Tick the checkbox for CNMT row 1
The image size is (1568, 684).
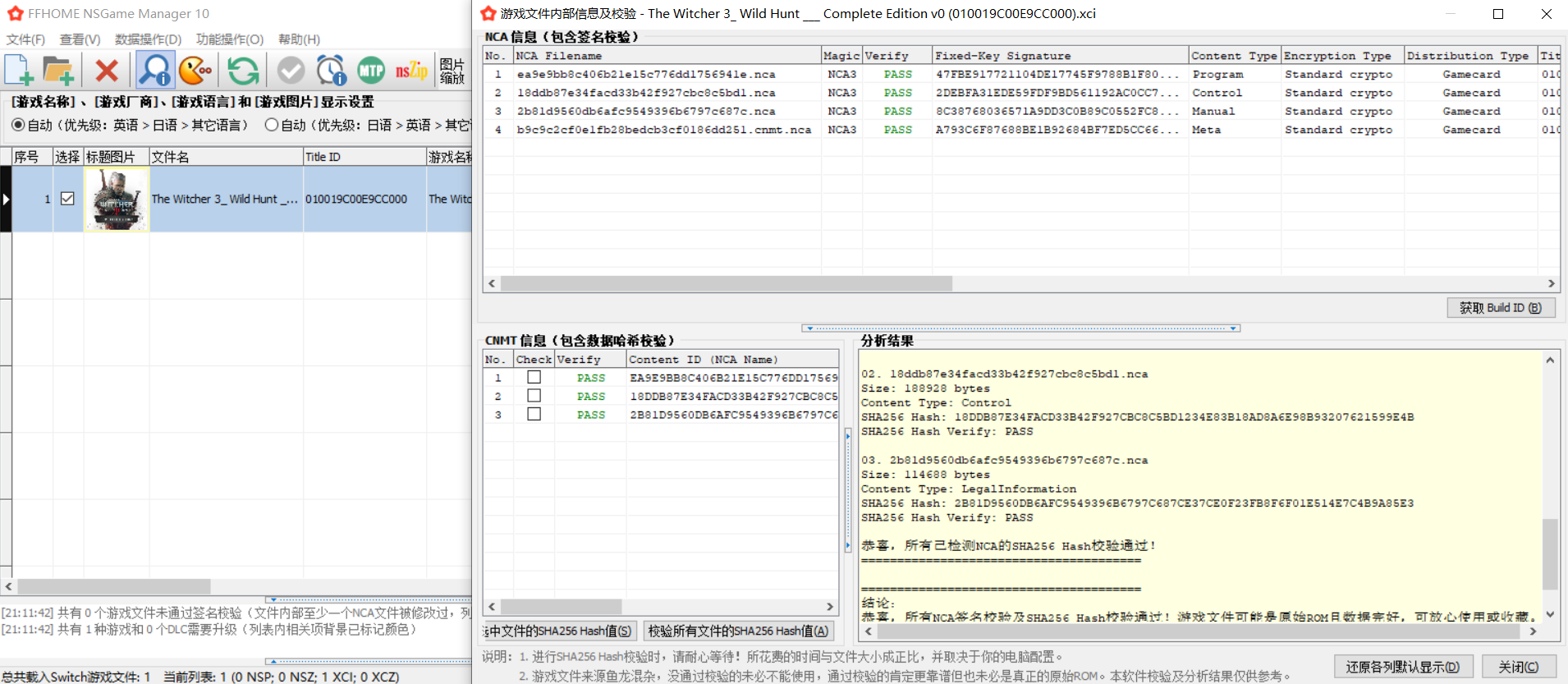[534, 377]
